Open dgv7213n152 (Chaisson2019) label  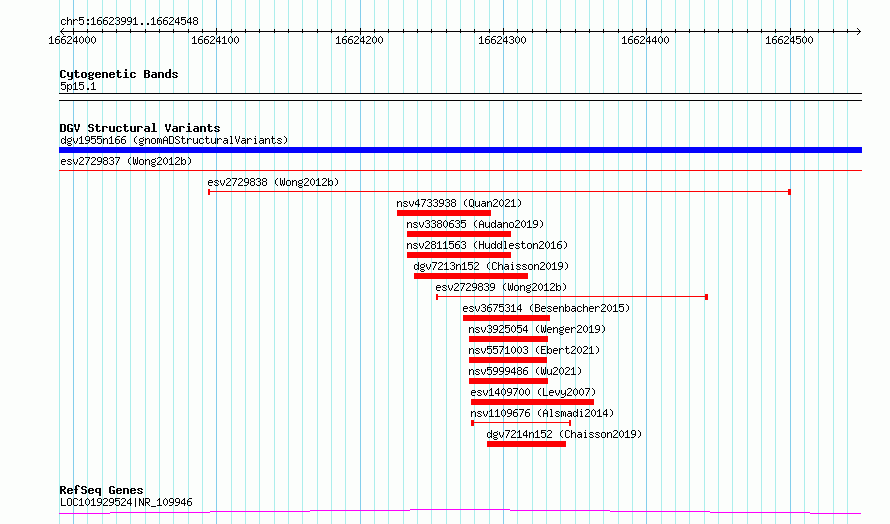point(491,266)
